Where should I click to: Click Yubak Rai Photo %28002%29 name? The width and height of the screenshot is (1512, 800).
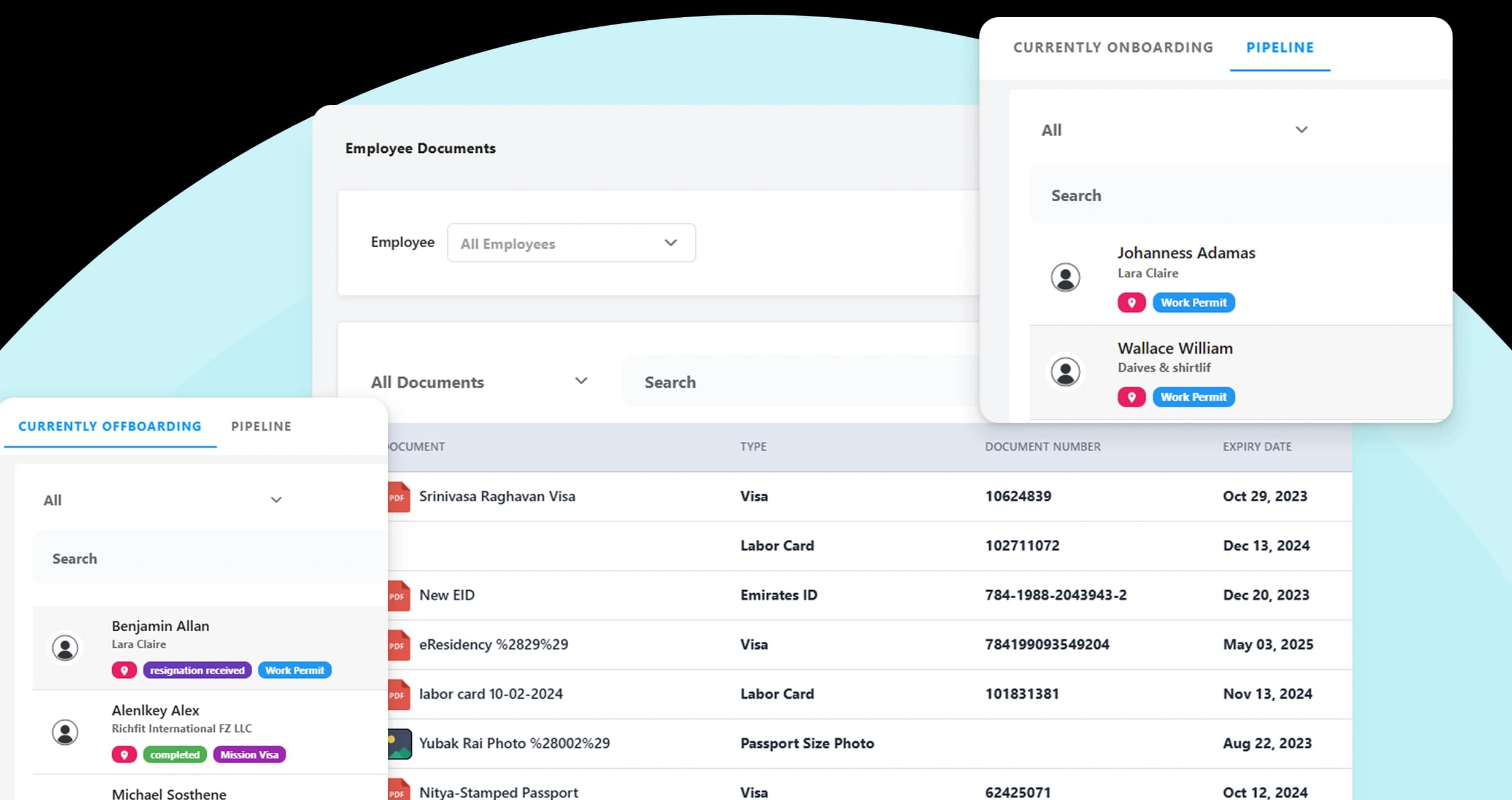coord(514,743)
